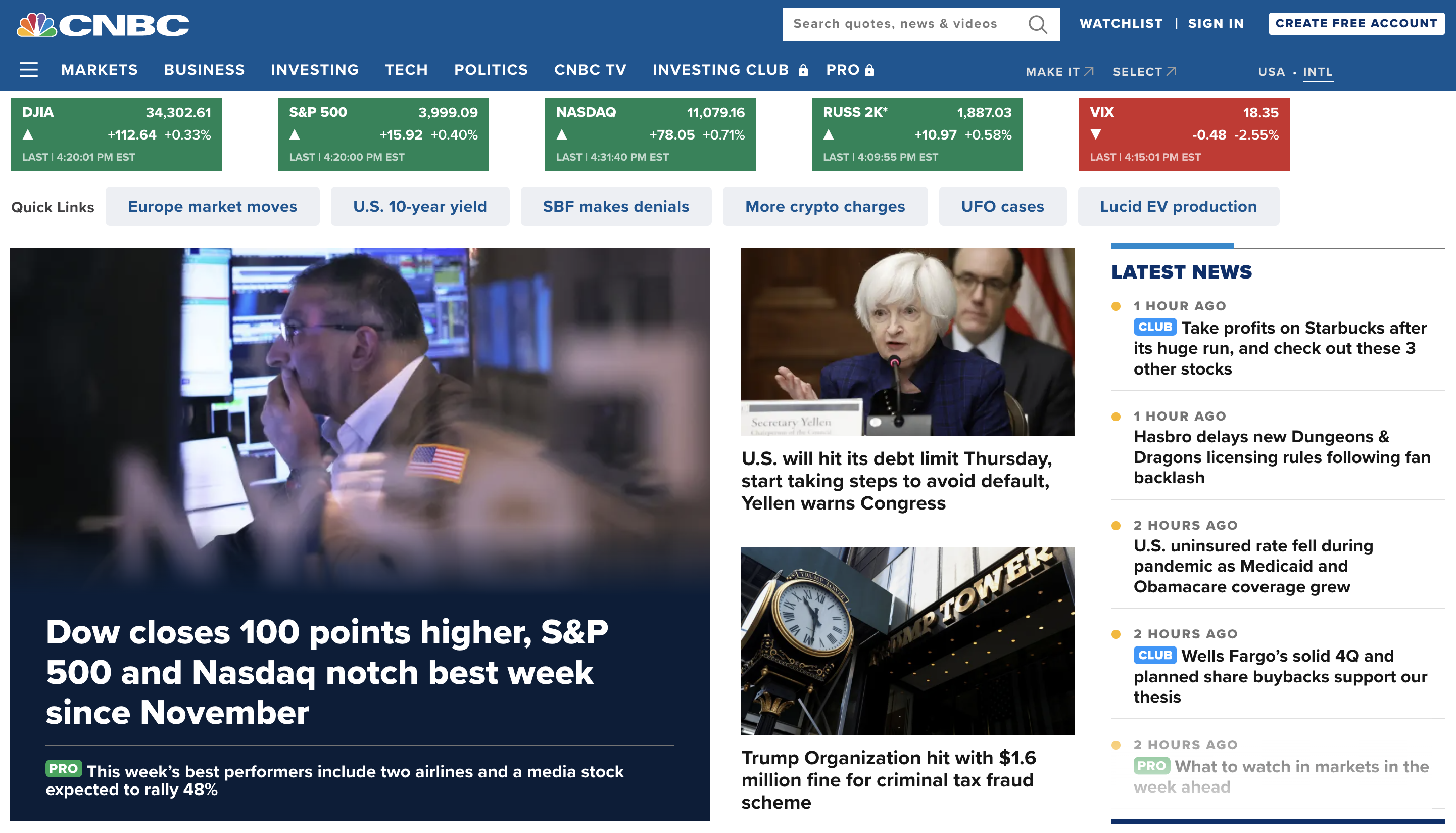Click the RUSS 2K up arrow indicator
The height and width of the screenshot is (833, 1456).
(829, 135)
